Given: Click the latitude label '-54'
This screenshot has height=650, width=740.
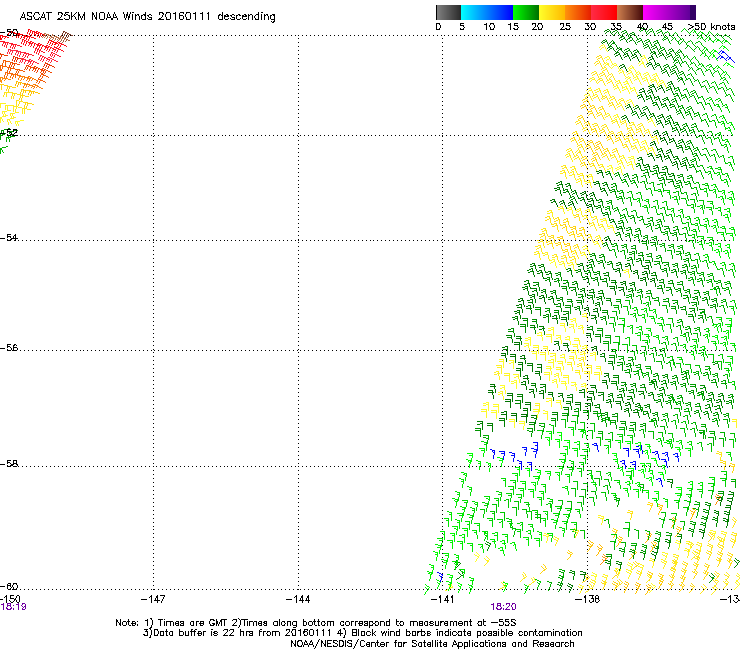Looking at the screenshot, I should point(9,237).
